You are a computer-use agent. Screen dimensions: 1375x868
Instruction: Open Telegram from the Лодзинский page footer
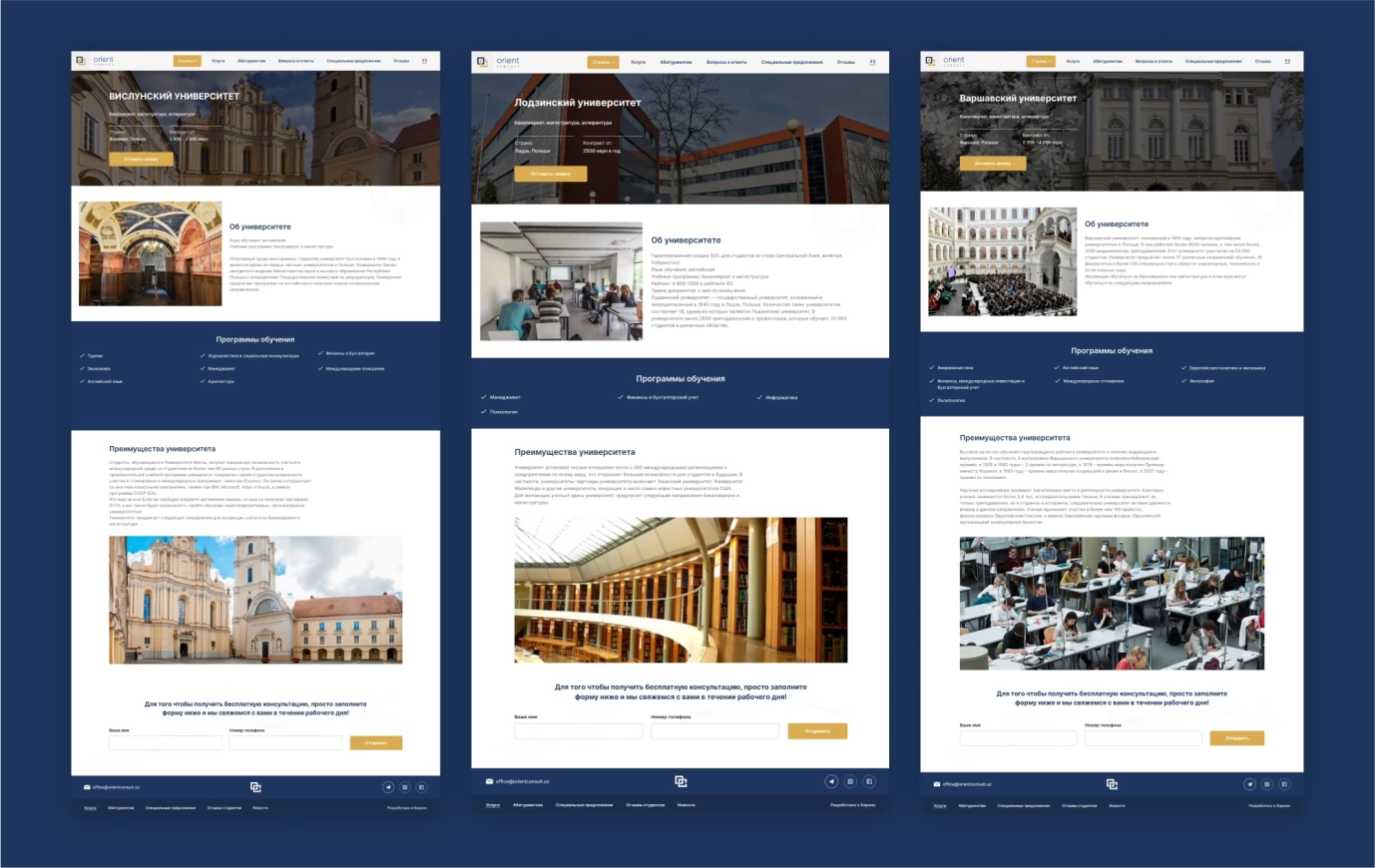pyautogui.click(x=831, y=781)
